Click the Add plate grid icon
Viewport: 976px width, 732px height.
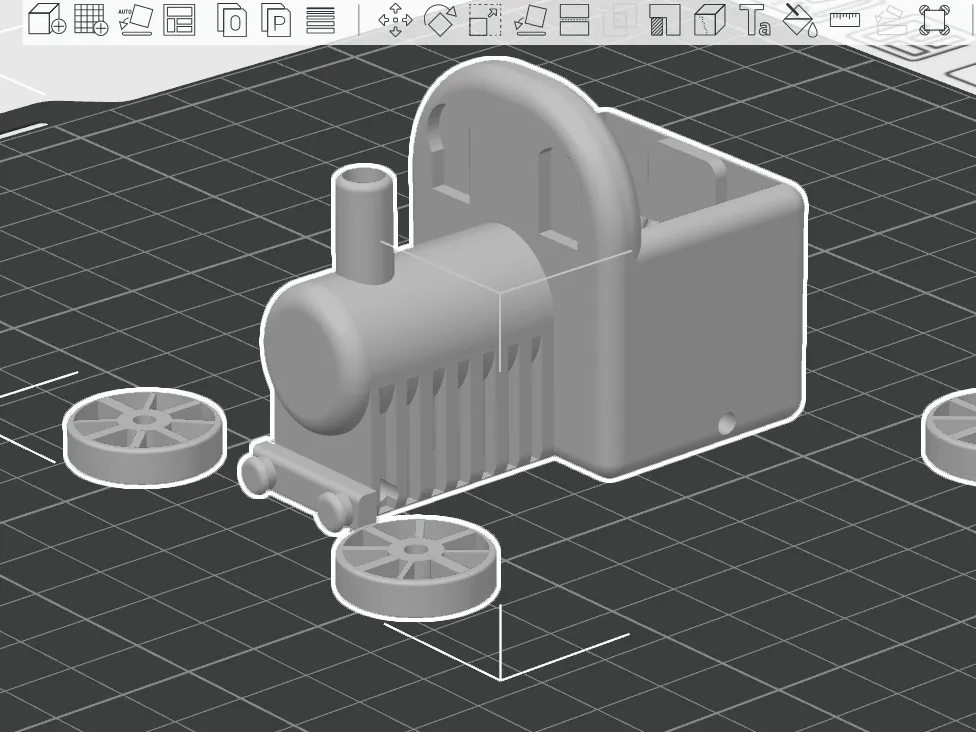[91, 19]
